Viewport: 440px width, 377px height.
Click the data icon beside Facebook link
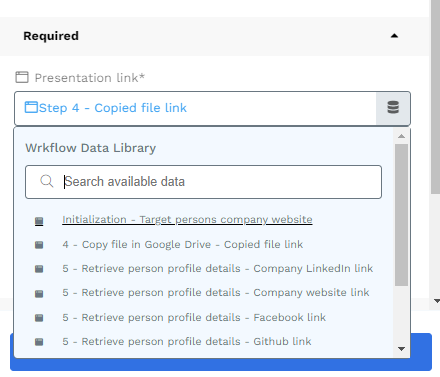(x=39, y=318)
